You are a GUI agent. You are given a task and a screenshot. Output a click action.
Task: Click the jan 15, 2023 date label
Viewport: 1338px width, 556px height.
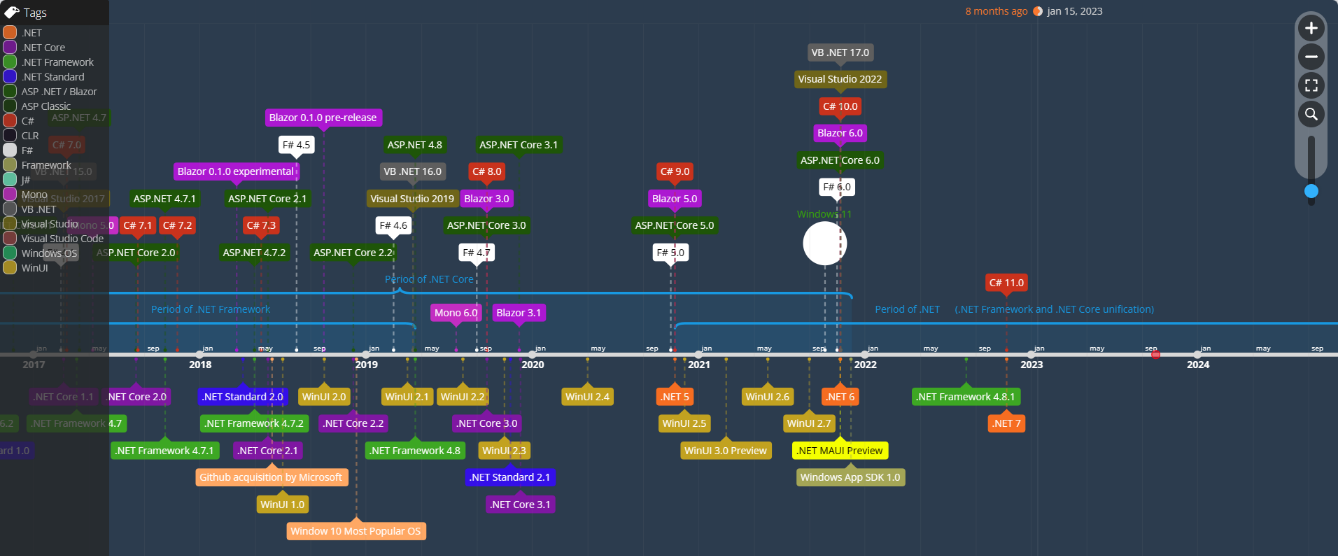click(x=1075, y=11)
